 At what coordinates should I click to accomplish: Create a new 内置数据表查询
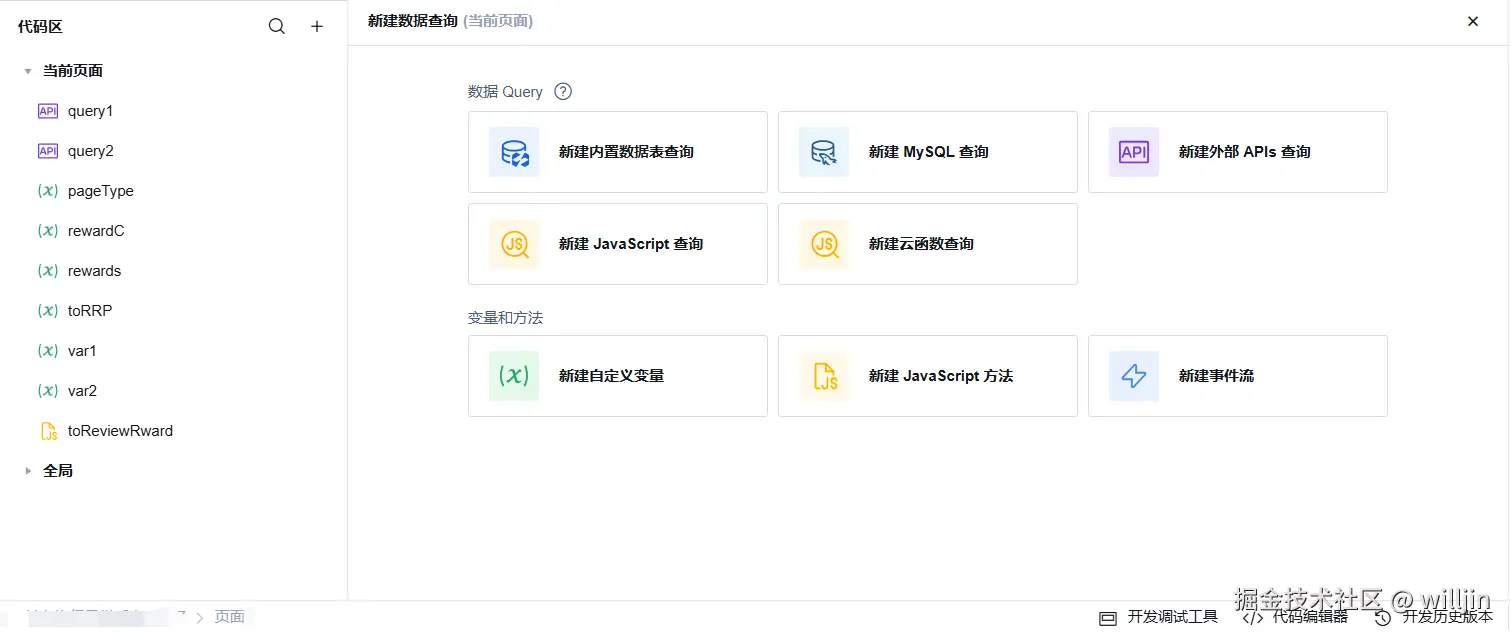pos(618,152)
